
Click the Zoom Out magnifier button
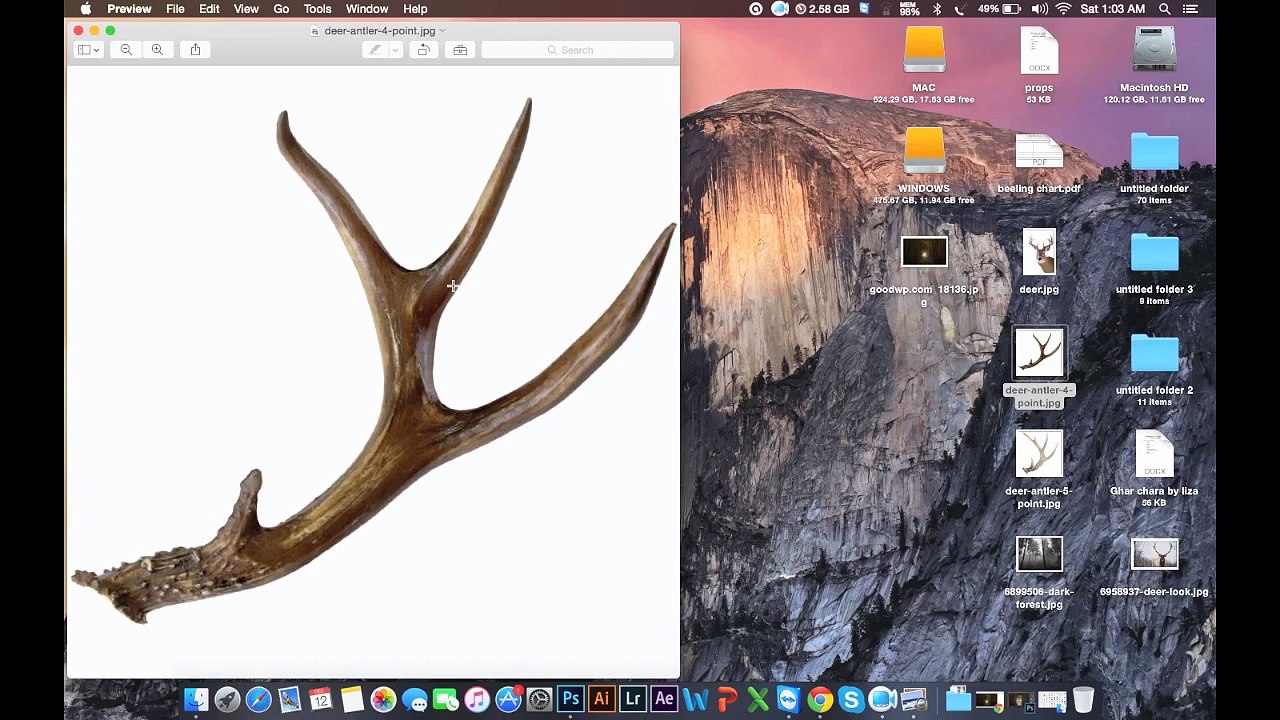pyautogui.click(x=126, y=50)
